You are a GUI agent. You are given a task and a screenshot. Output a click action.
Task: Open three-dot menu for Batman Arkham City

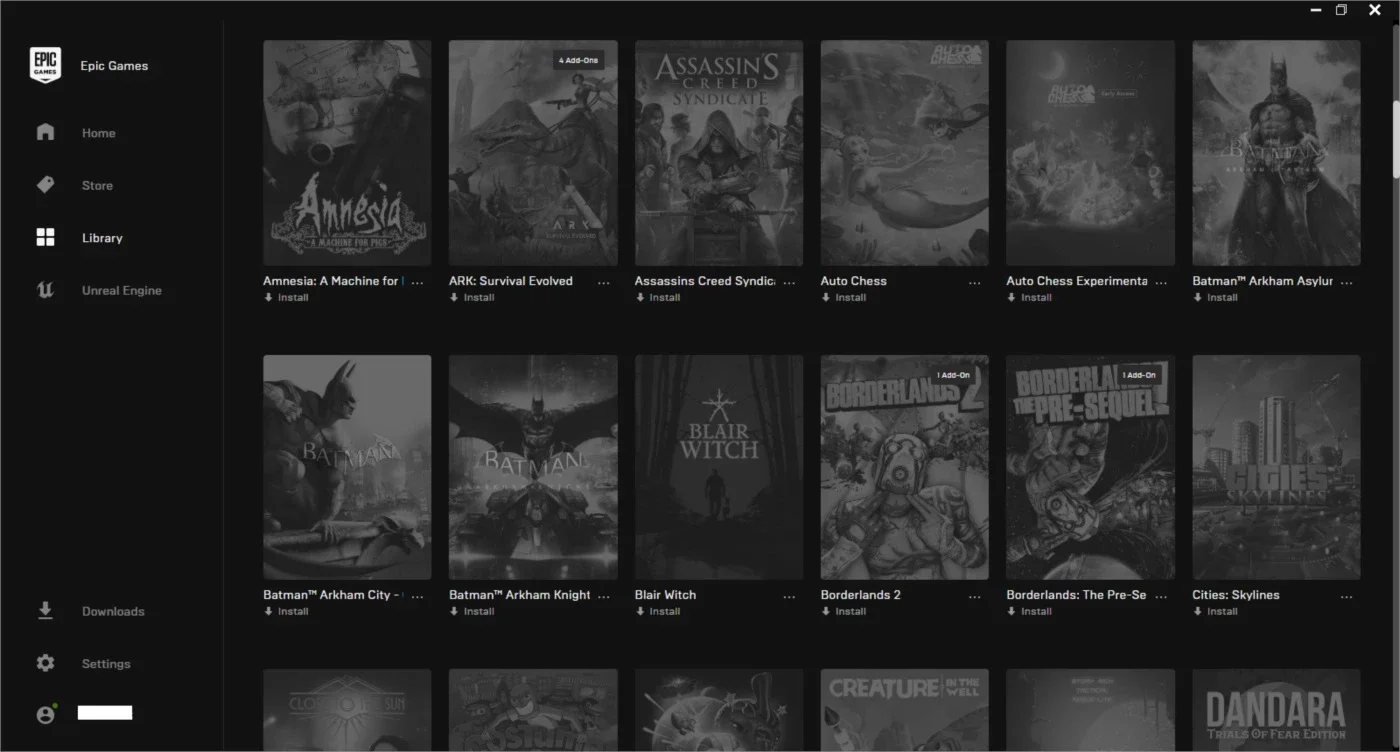[x=418, y=597]
